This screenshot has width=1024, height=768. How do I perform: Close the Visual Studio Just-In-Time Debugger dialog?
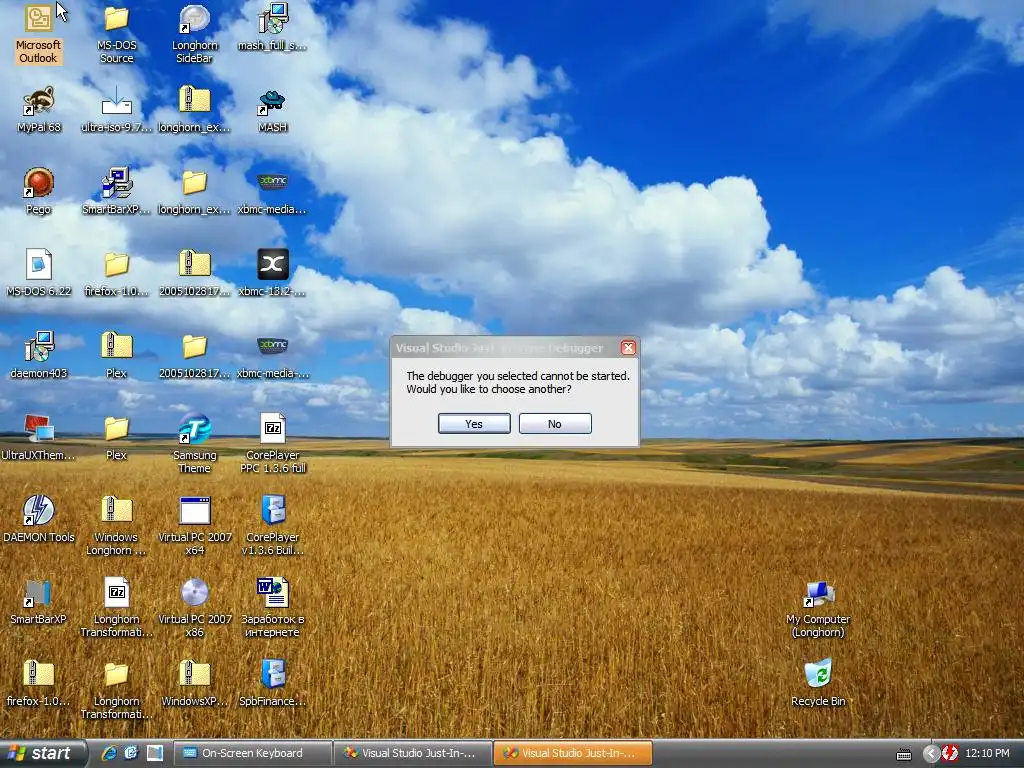[x=628, y=348]
